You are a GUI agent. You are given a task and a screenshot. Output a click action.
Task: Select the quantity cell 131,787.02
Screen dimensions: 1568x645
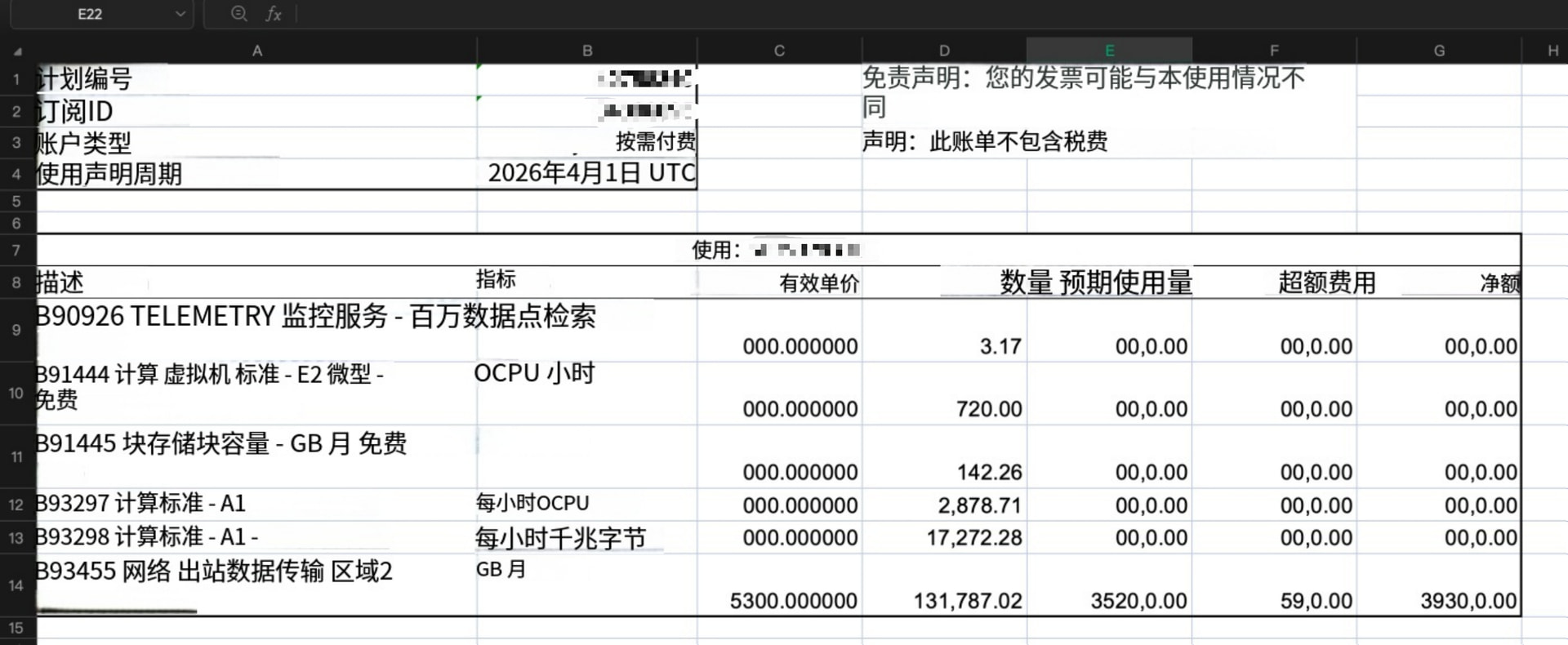[x=944, y=585]
